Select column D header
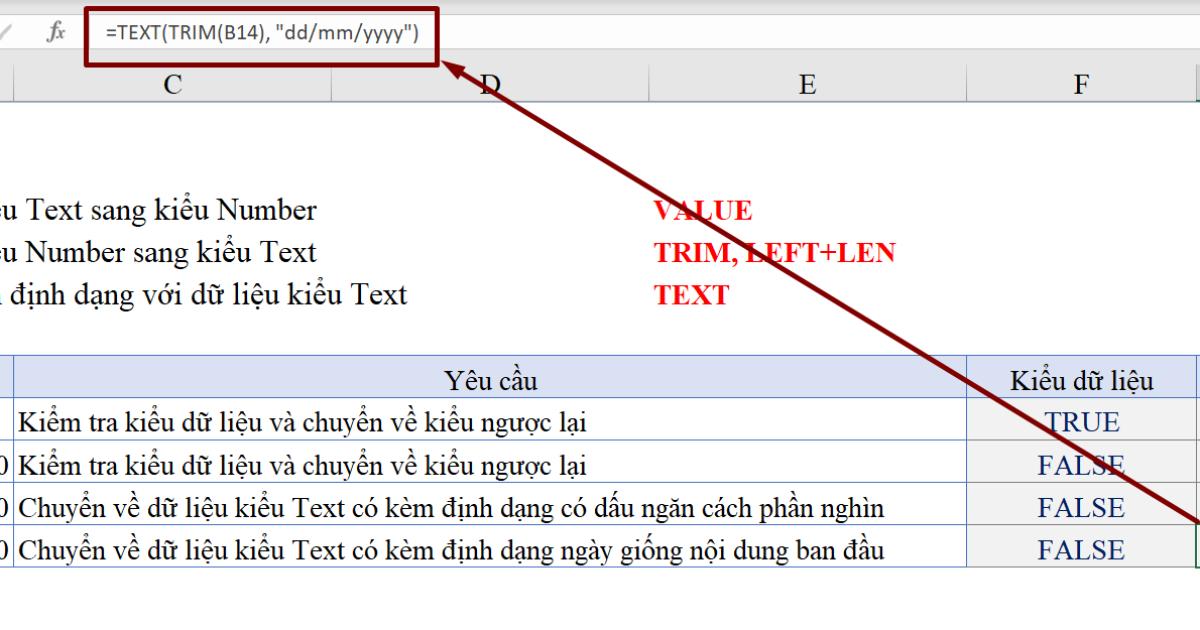The height and width of the screenshot is (630, 1200). point(489,85)
